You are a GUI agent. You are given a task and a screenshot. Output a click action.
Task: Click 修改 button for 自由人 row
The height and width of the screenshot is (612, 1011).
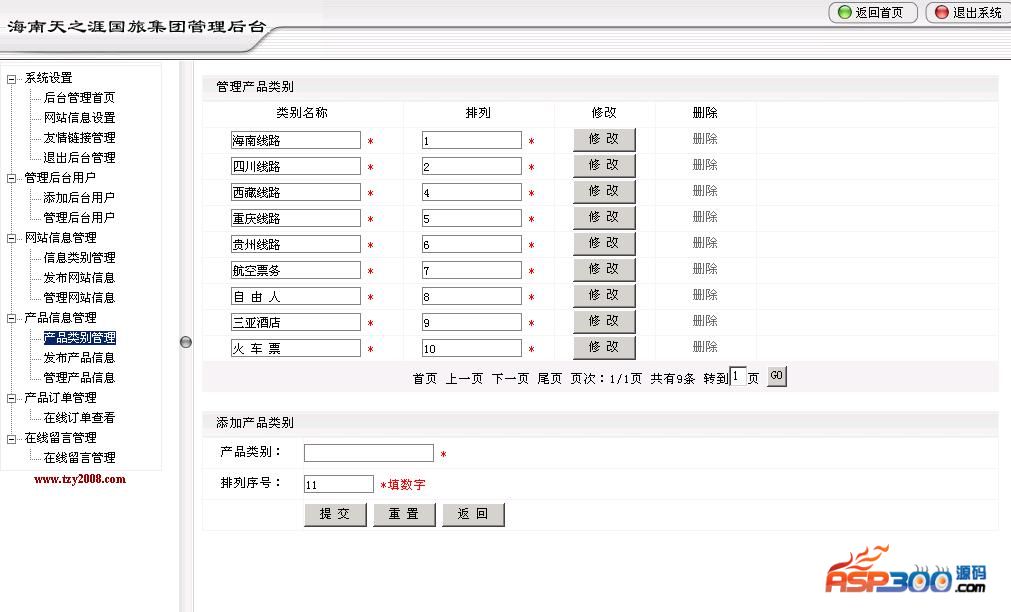click(604, 295)
